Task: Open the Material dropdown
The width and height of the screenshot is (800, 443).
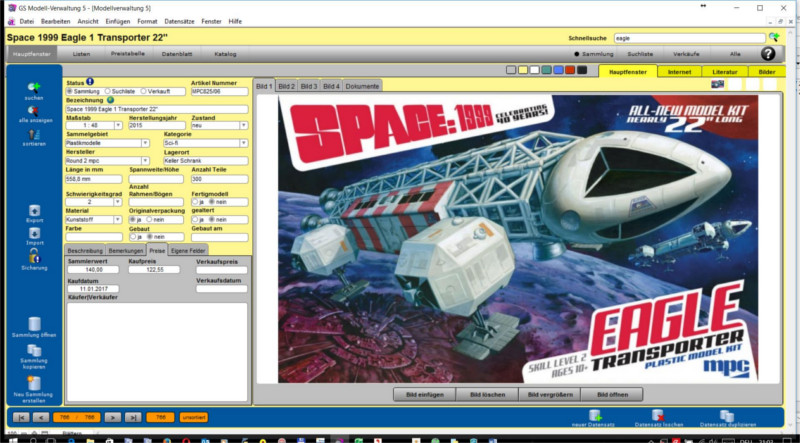Action: [118, 219]
